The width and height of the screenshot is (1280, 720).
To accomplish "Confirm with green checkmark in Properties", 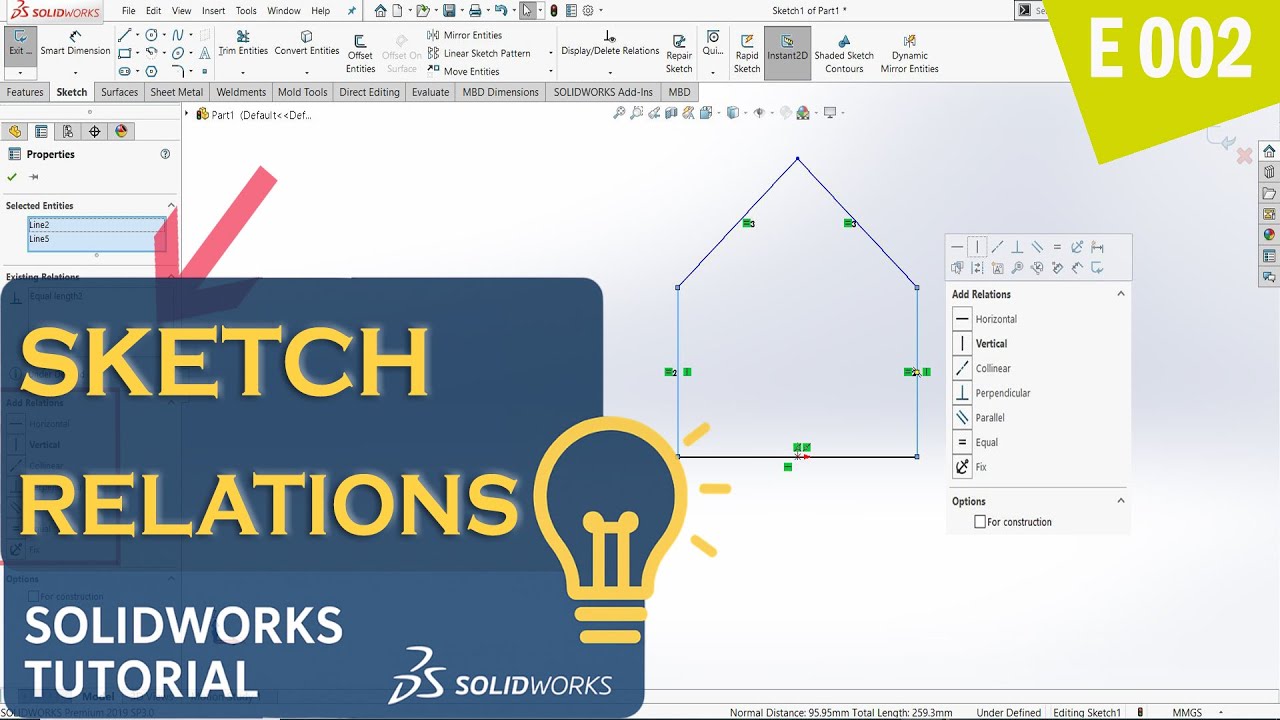I will coord(12,177).
